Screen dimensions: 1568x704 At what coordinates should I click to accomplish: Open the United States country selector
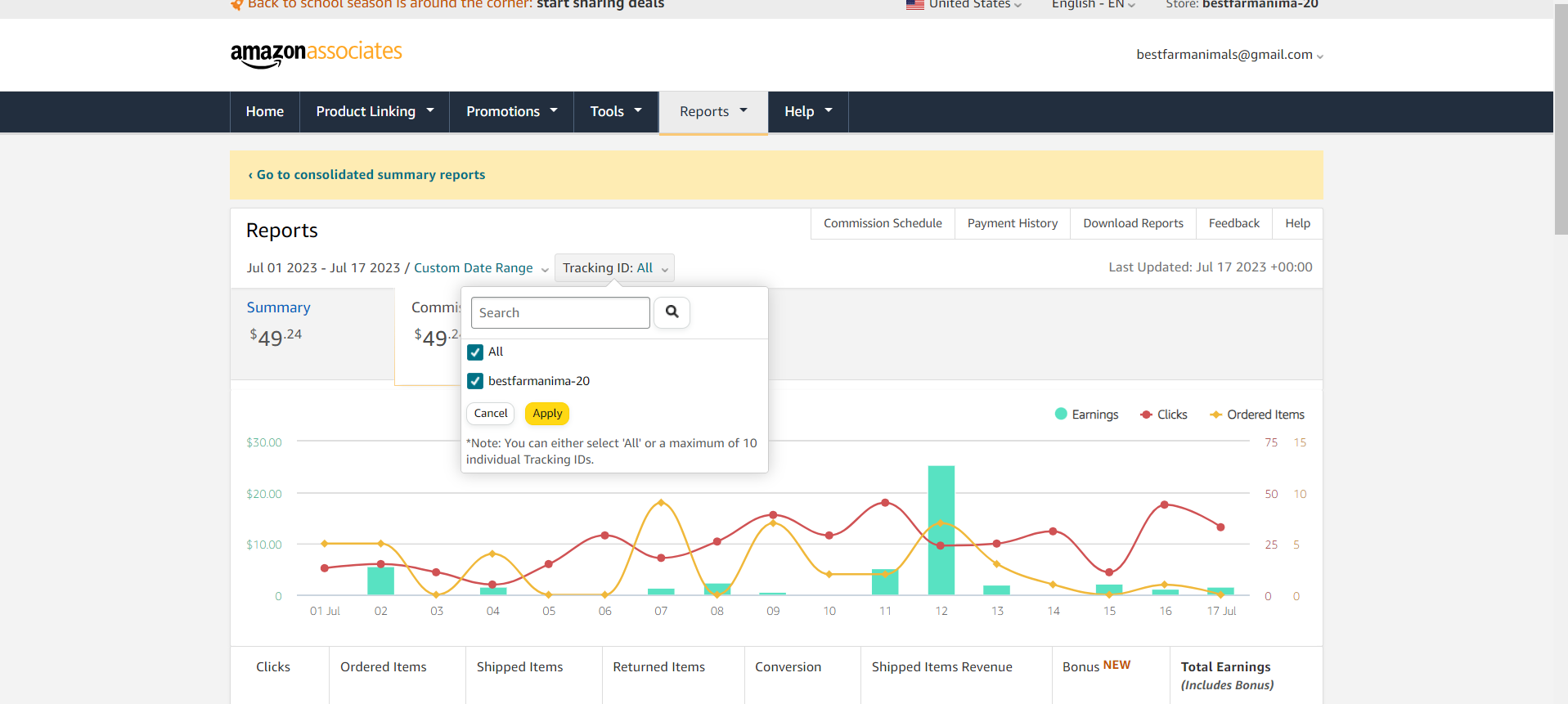pyautogui.click(x=964, y=4)
